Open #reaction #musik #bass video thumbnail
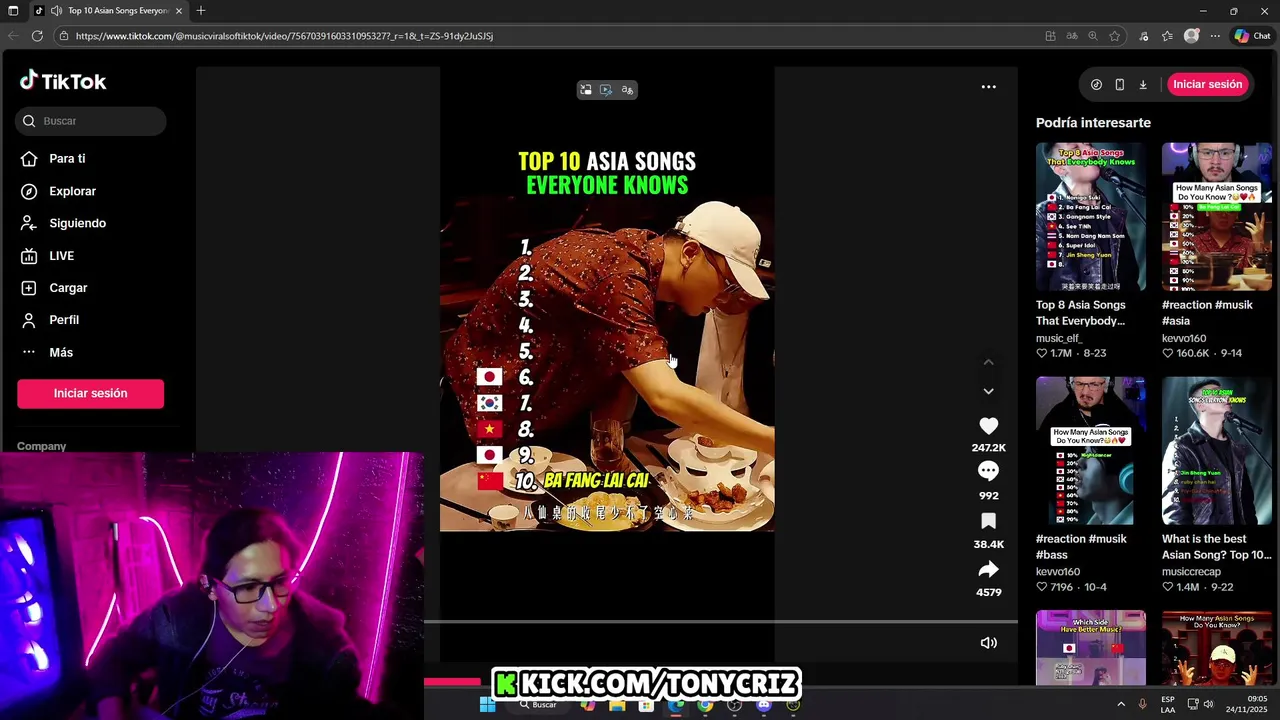 1090,451
